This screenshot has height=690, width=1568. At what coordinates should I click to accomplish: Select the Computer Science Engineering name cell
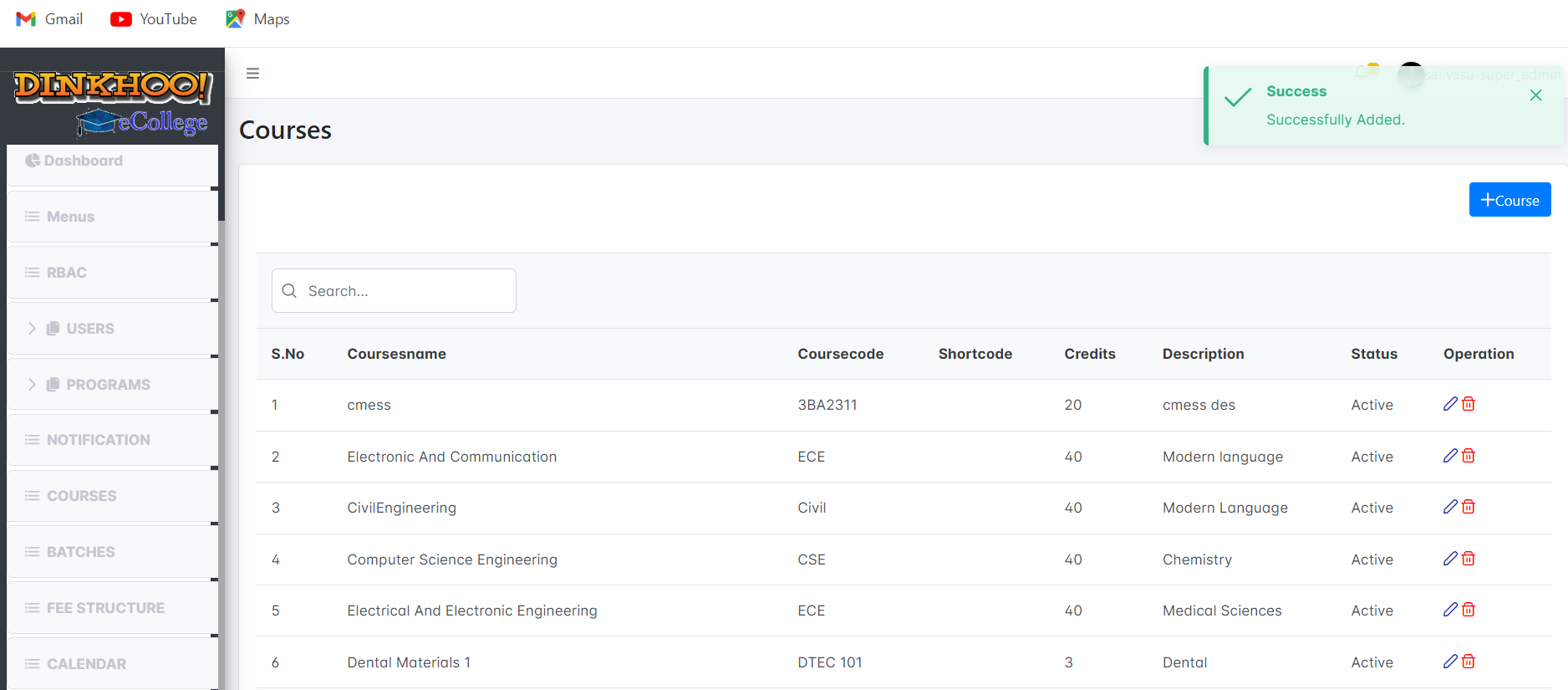452,560
